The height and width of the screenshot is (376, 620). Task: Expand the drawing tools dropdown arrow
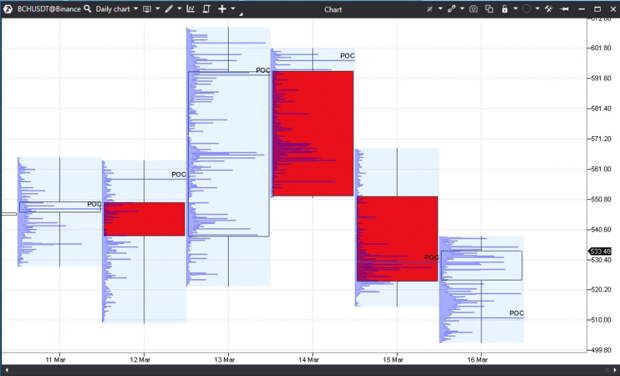click(x=179, y=9)
